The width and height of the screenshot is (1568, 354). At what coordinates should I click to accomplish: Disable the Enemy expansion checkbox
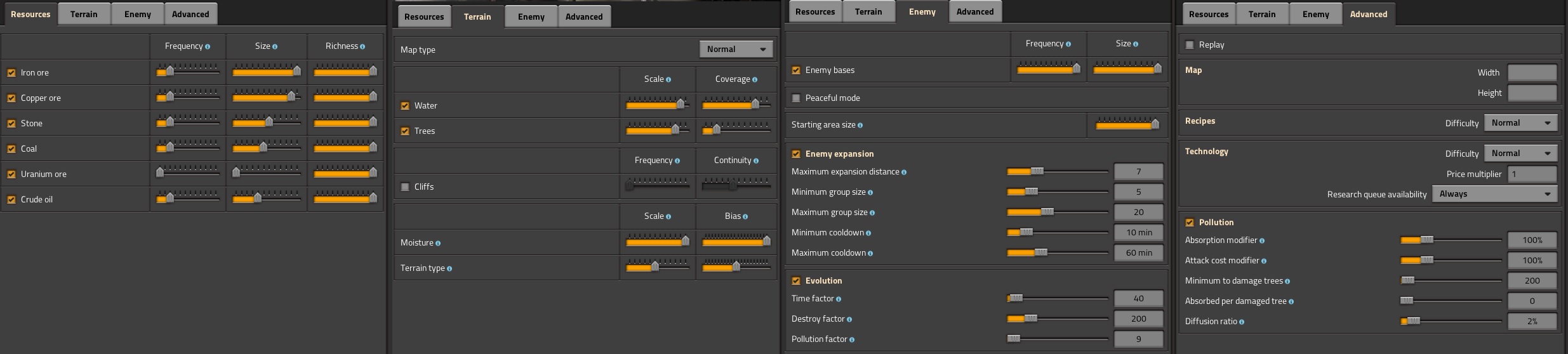(x=796, y=154)
